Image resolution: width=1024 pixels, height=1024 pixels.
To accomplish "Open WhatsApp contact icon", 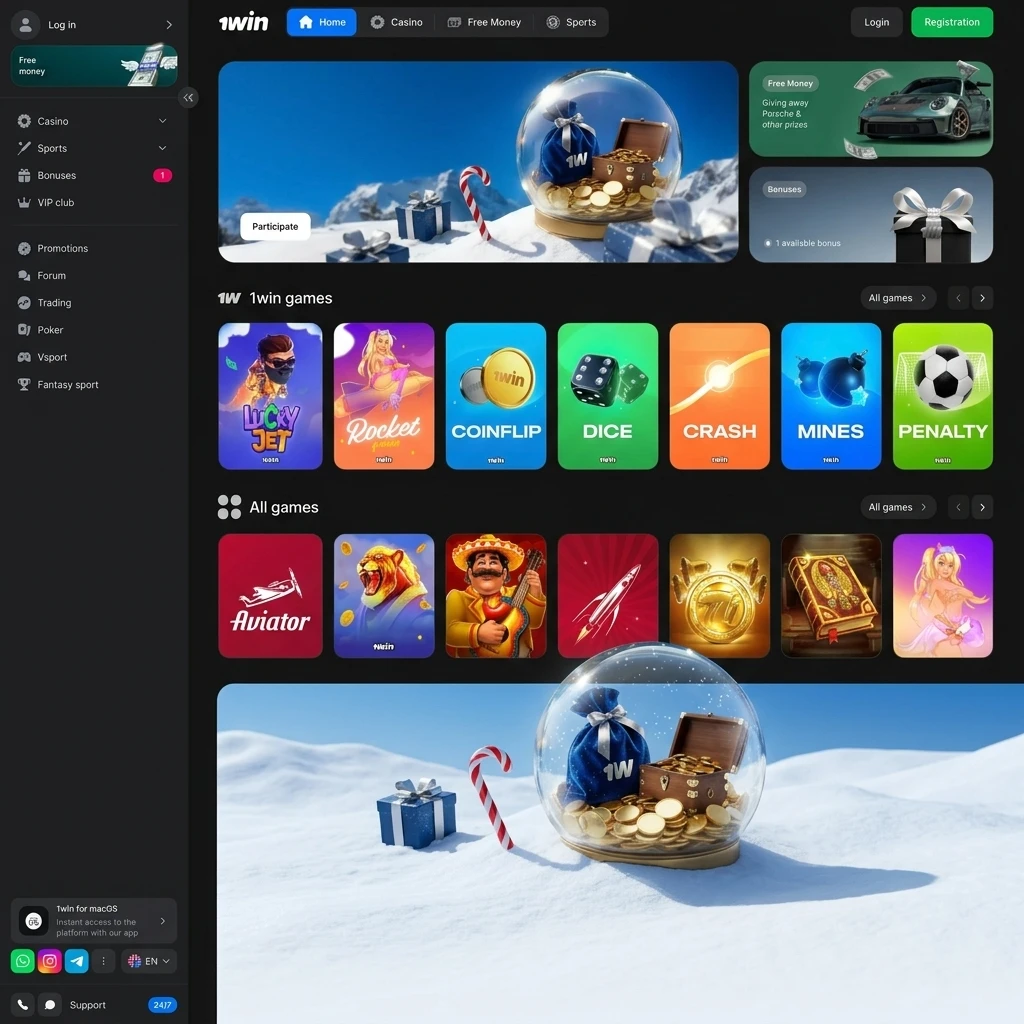I will click(x=22, y=961).
